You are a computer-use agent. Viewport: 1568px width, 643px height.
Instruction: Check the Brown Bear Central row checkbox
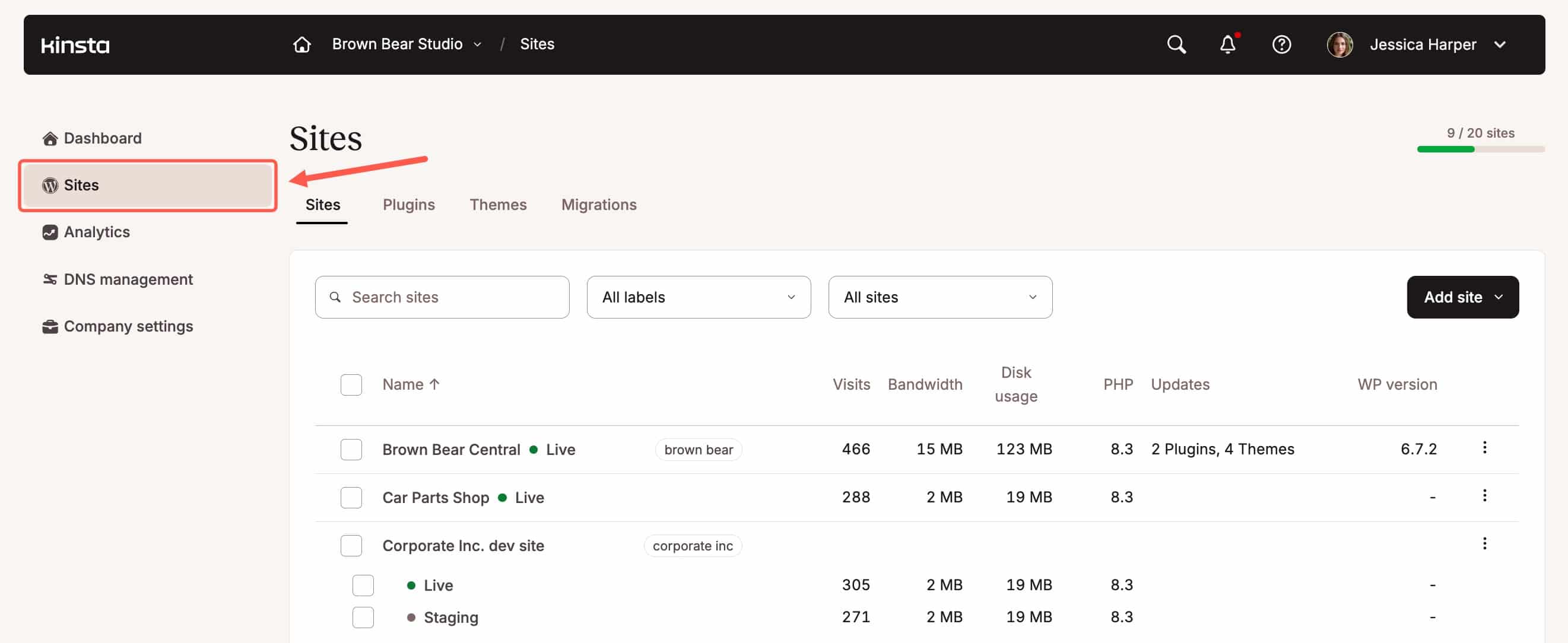click(351, 450)
